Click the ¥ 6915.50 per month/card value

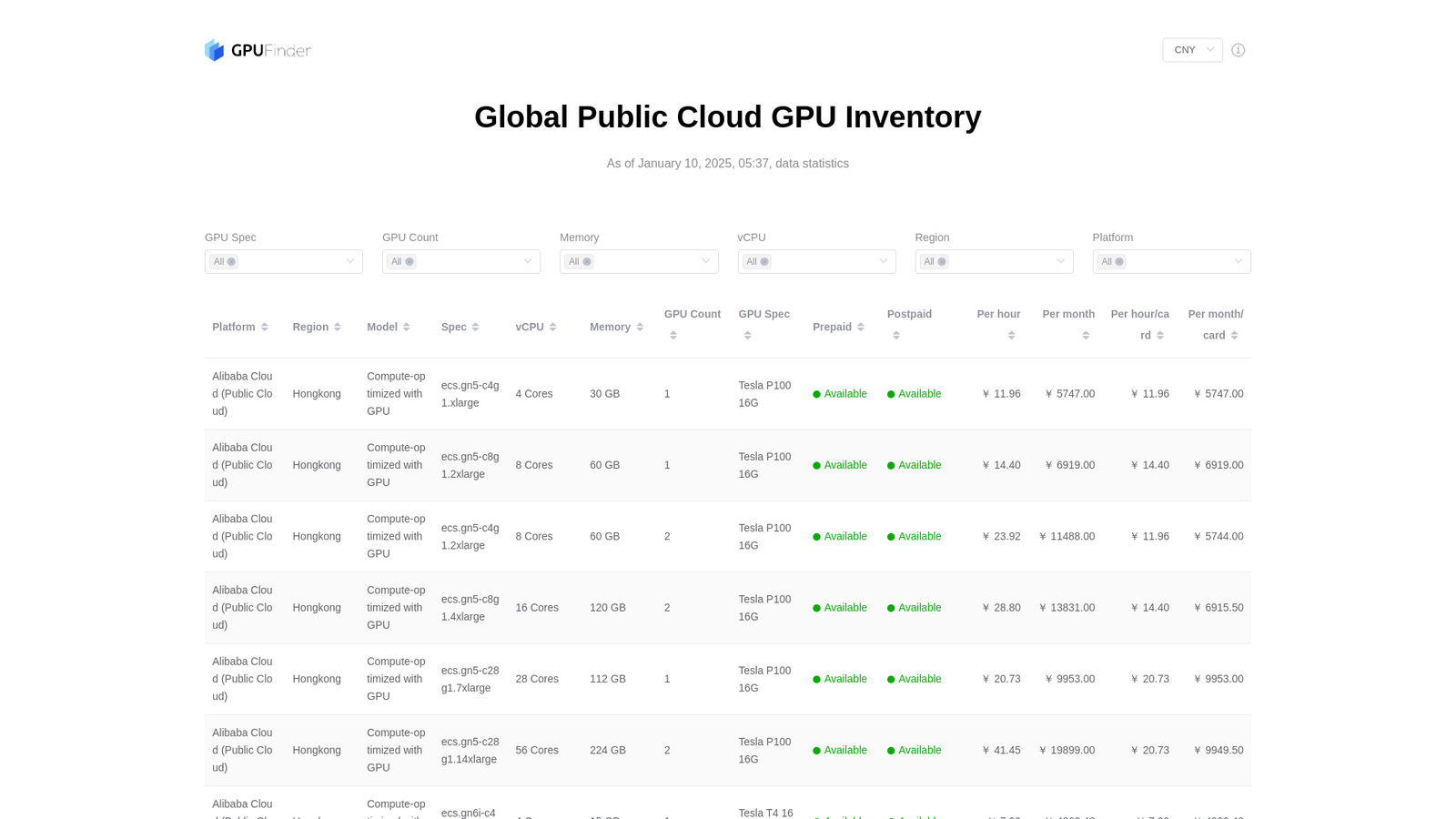pos(1218,608)
